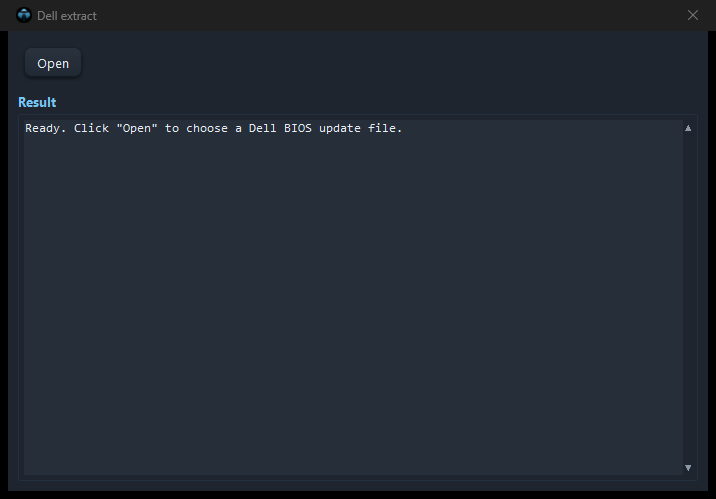This screenshot has width=716, height=499.
Task: Close the Dell extract window
Action: [693, 16]
